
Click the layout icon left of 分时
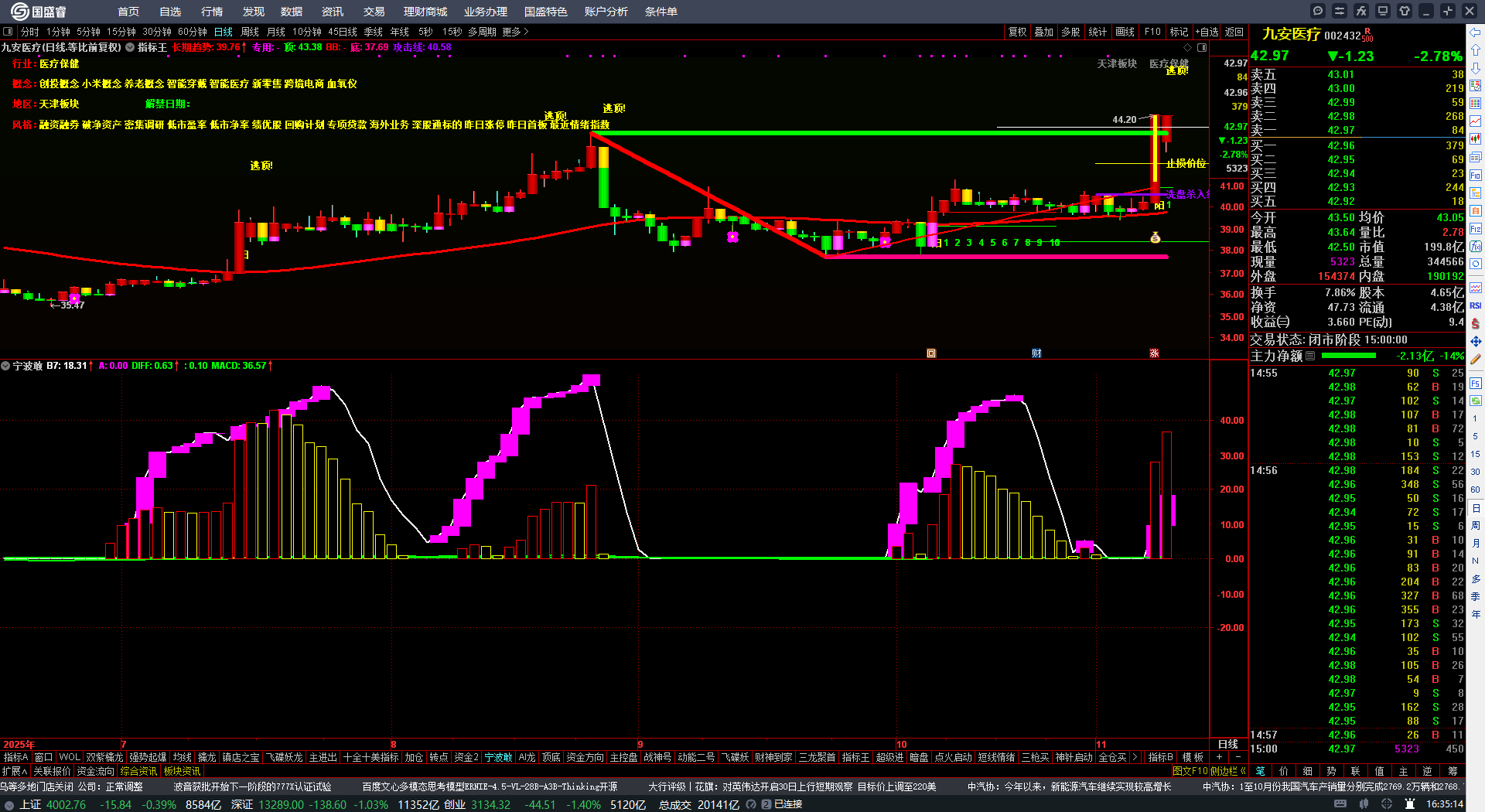[x=8, y=32]
